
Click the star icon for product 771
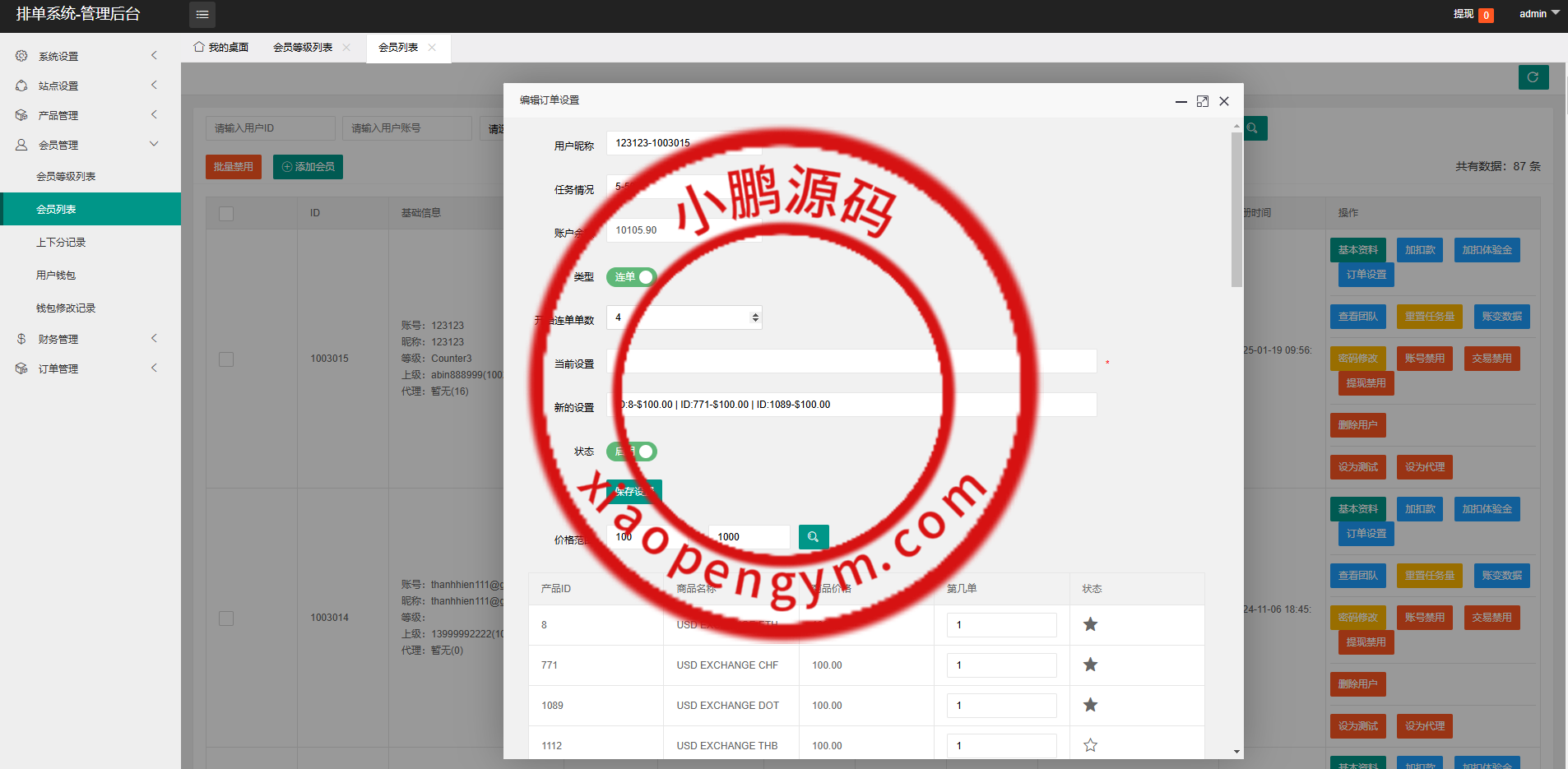pos(1090,665)
